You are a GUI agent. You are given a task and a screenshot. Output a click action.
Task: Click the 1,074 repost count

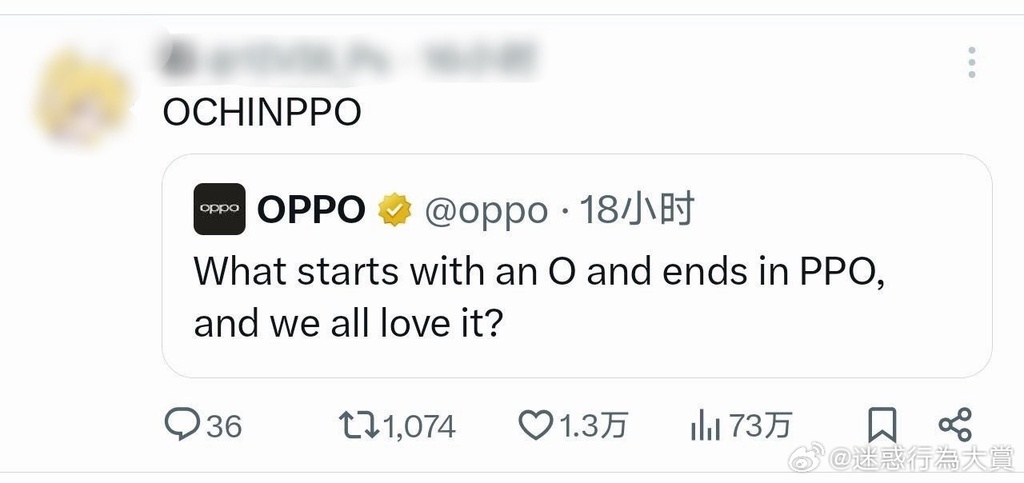[419, 427]
